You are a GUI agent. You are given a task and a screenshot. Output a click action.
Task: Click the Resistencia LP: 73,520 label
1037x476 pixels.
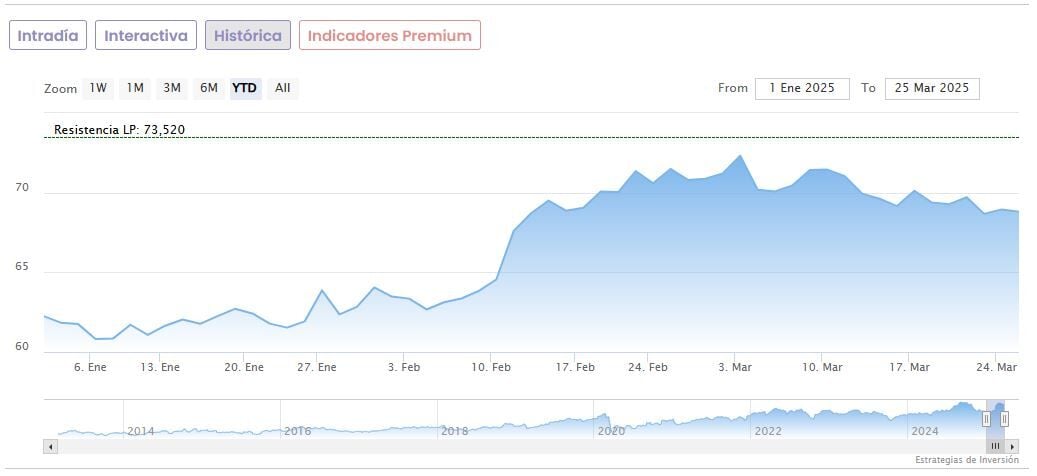click(119, 130)
